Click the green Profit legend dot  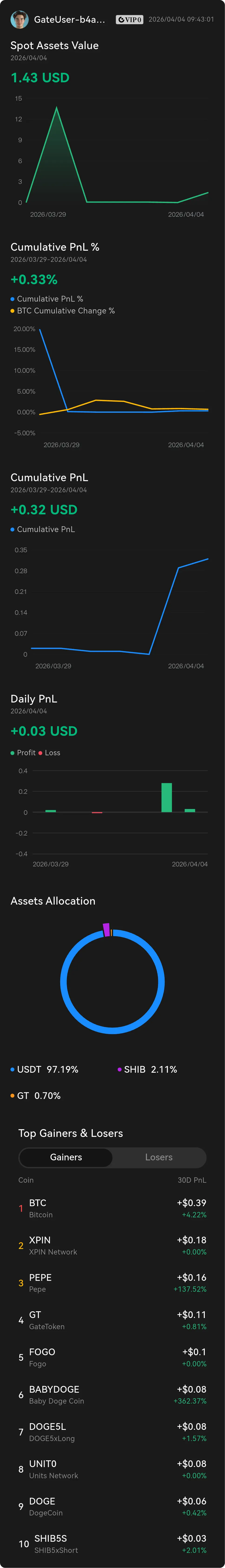pyautogui.click(x=12, y=753)
